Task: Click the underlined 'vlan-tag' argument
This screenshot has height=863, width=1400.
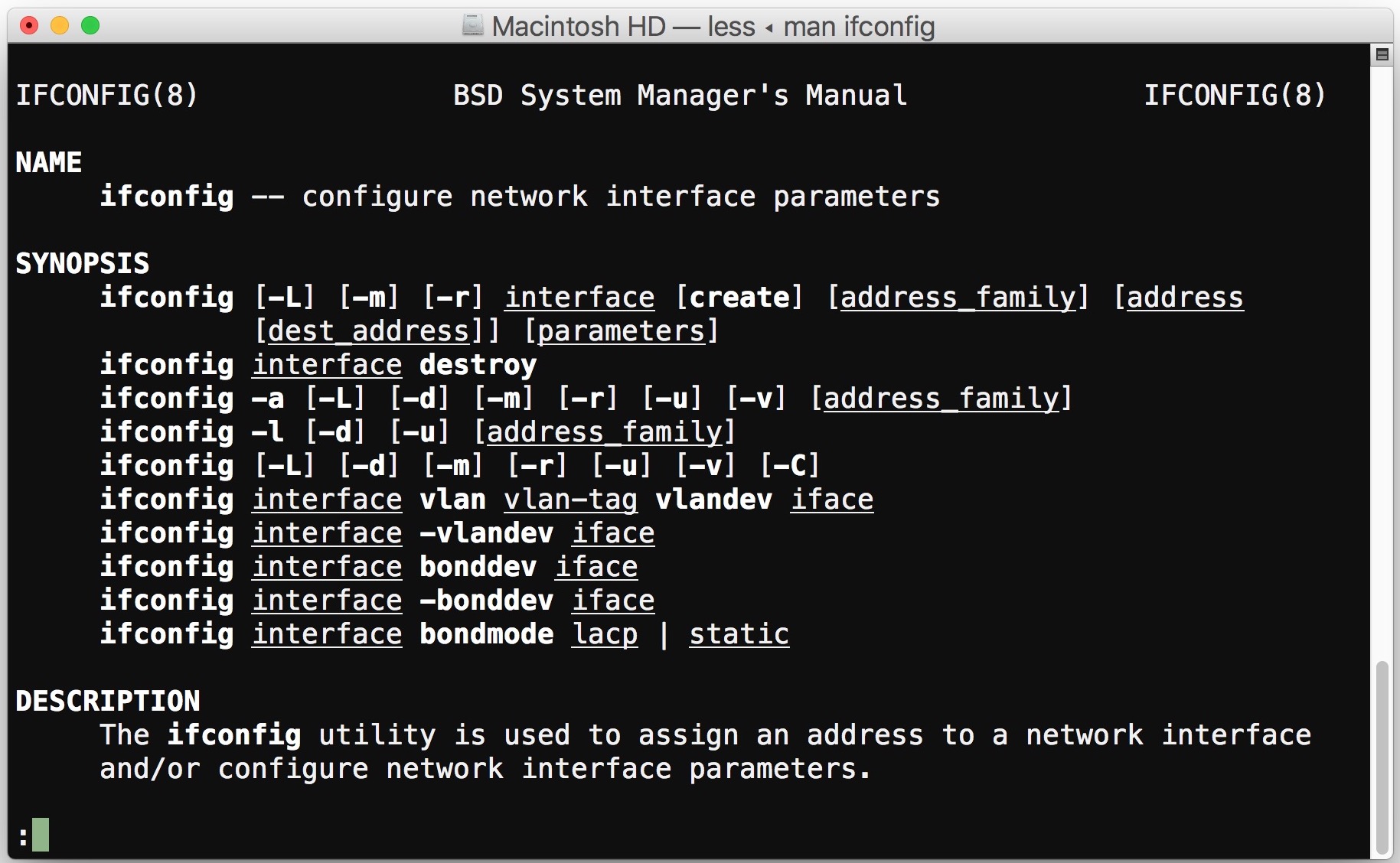Action: 571,500
